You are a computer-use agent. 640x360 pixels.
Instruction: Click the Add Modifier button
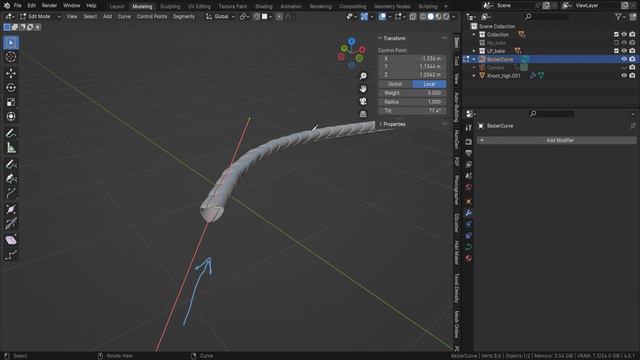pos(557,140)
